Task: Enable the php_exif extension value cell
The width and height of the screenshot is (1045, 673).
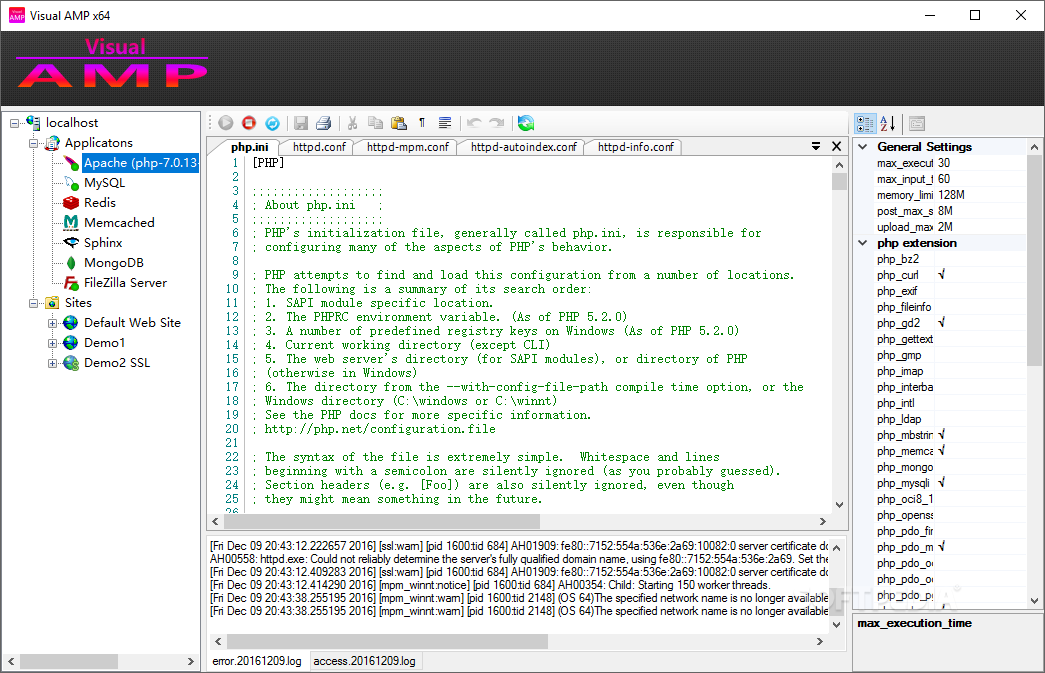Action: [980, 291]
